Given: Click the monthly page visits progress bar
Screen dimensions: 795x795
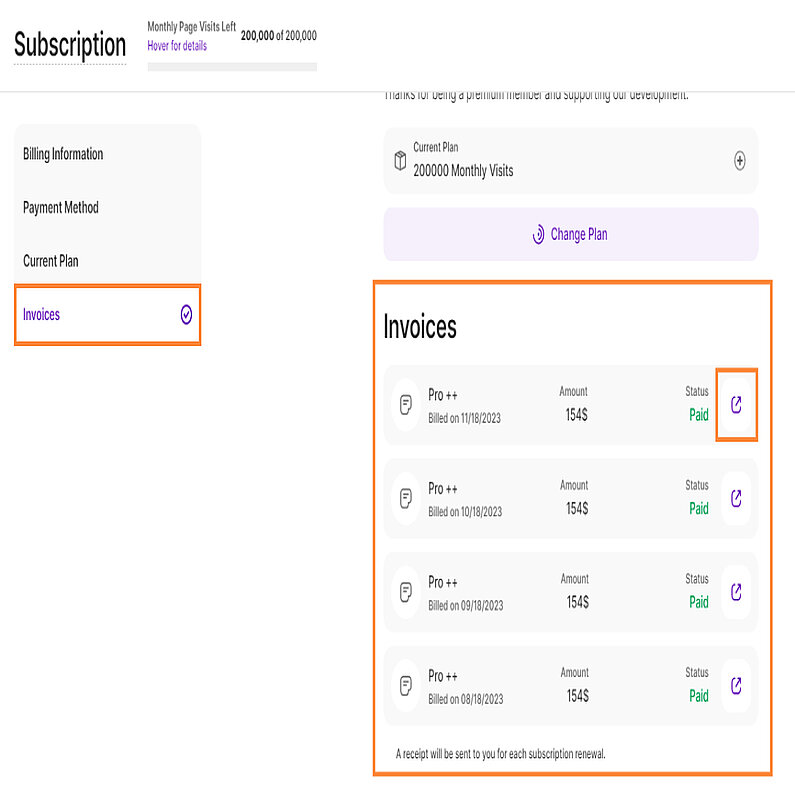Looking at the screenshot, I should pos(232,67).
